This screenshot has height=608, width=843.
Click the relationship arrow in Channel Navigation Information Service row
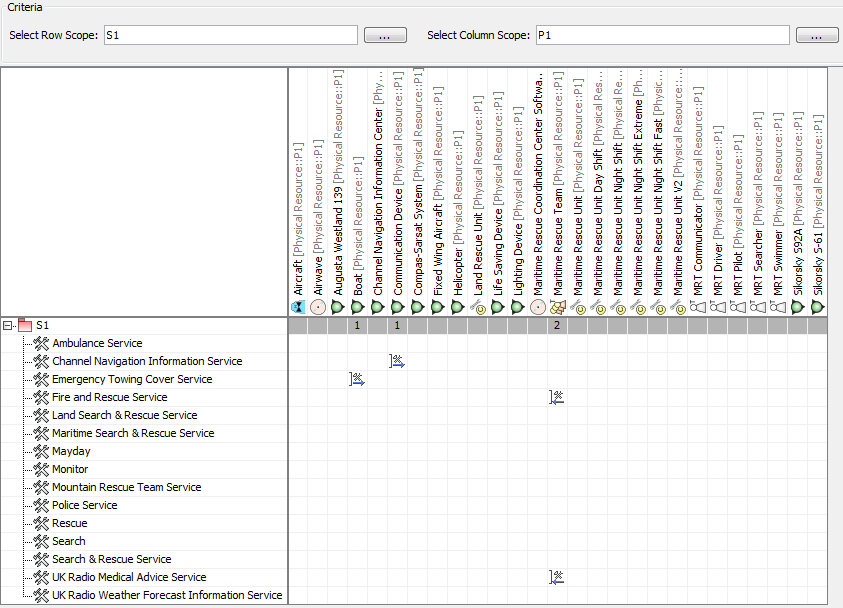click(397, 361)
